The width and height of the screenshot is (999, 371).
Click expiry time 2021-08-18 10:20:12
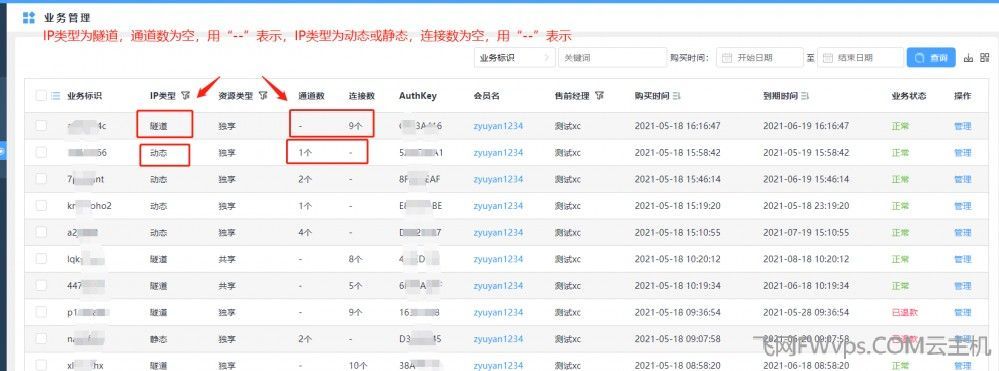pyautogui.click(x=806, y=260)
